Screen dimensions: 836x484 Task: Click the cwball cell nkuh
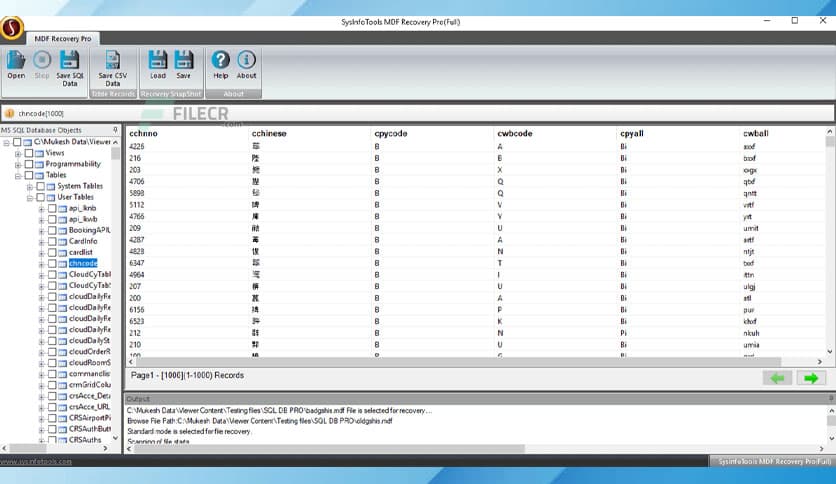pyautogui.click(x=751, y=333)
